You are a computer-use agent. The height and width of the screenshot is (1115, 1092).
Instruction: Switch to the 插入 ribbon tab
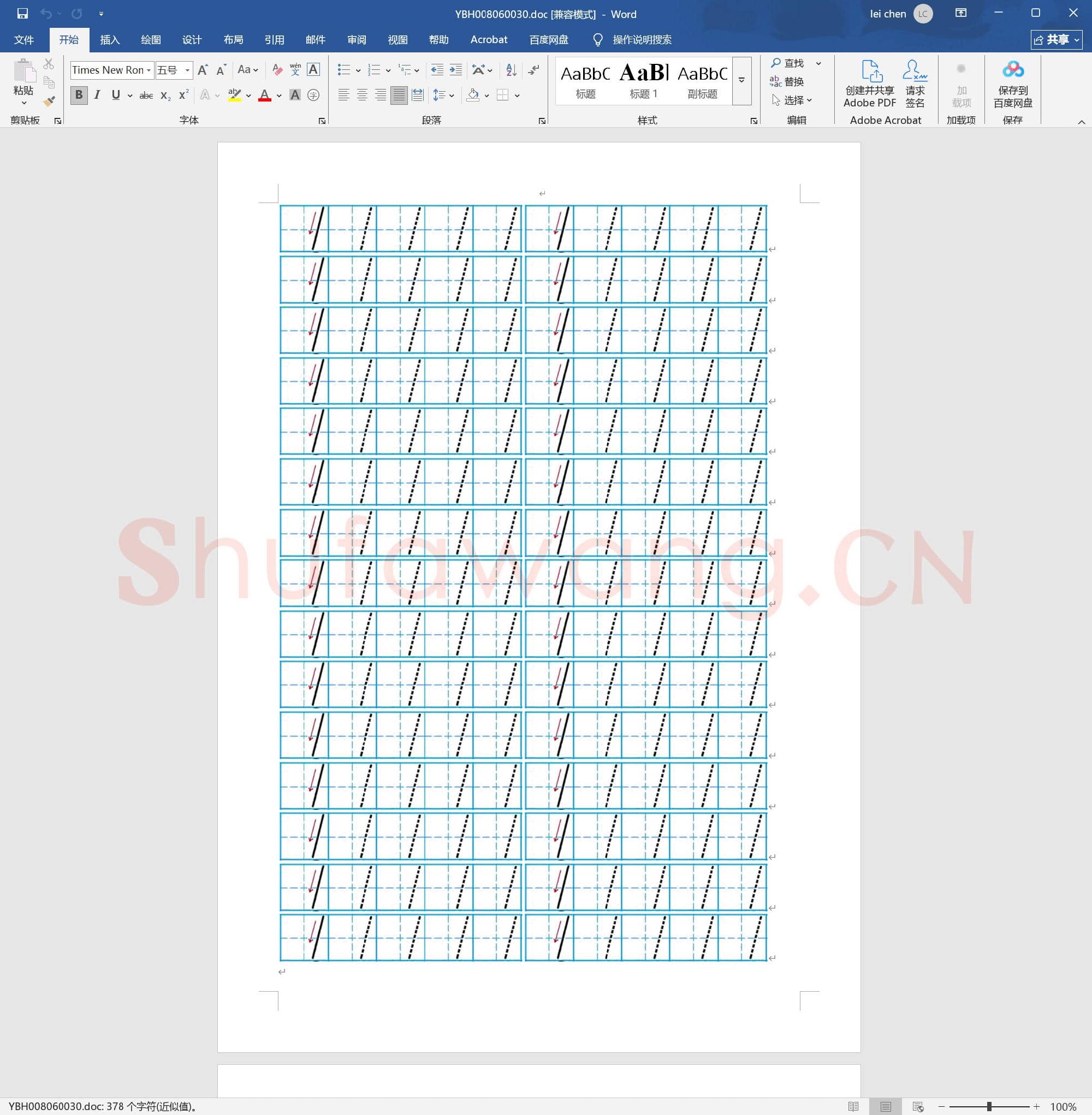(110, 39)
